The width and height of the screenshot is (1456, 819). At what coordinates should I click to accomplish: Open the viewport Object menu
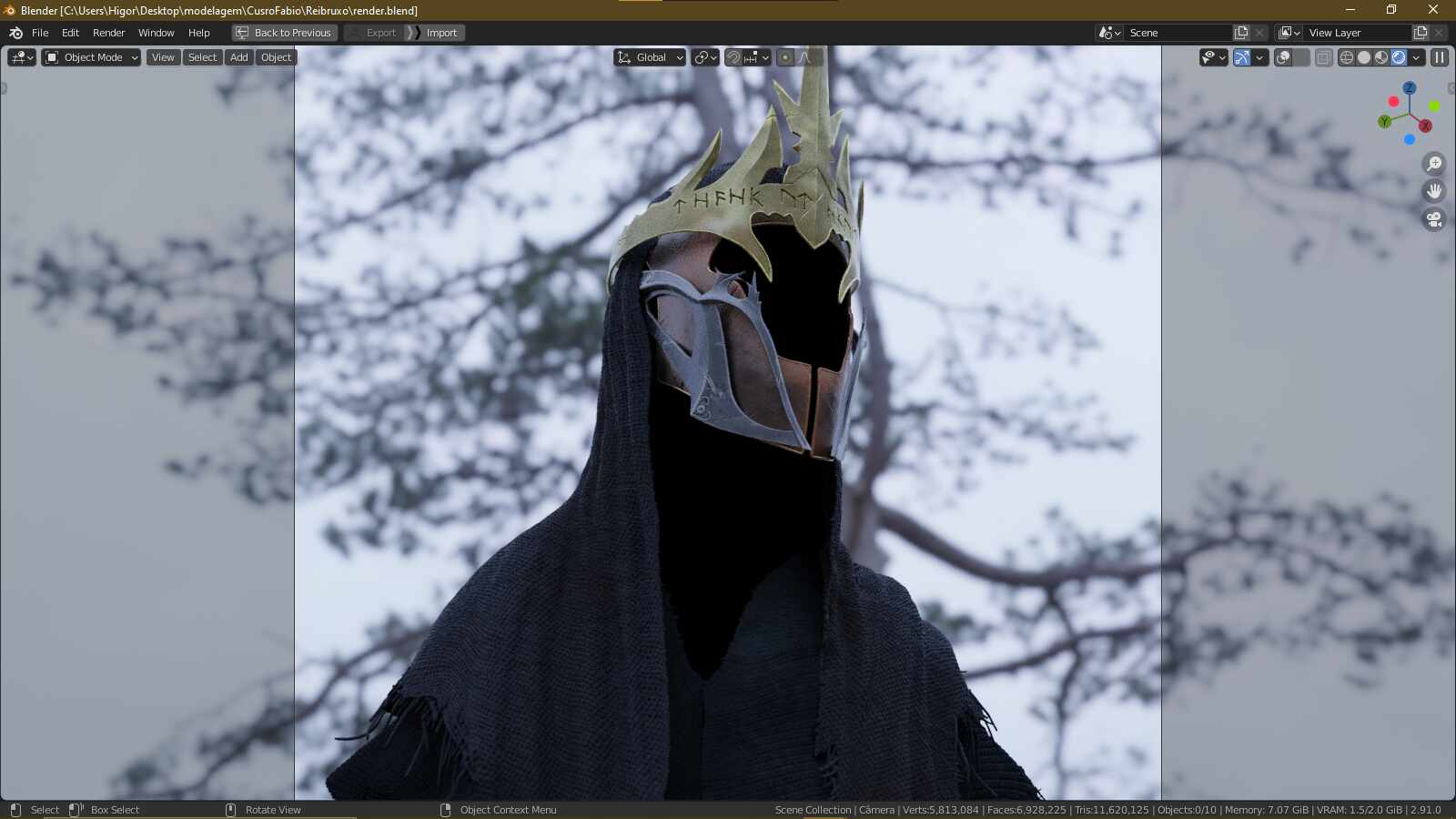pos(277,57)
